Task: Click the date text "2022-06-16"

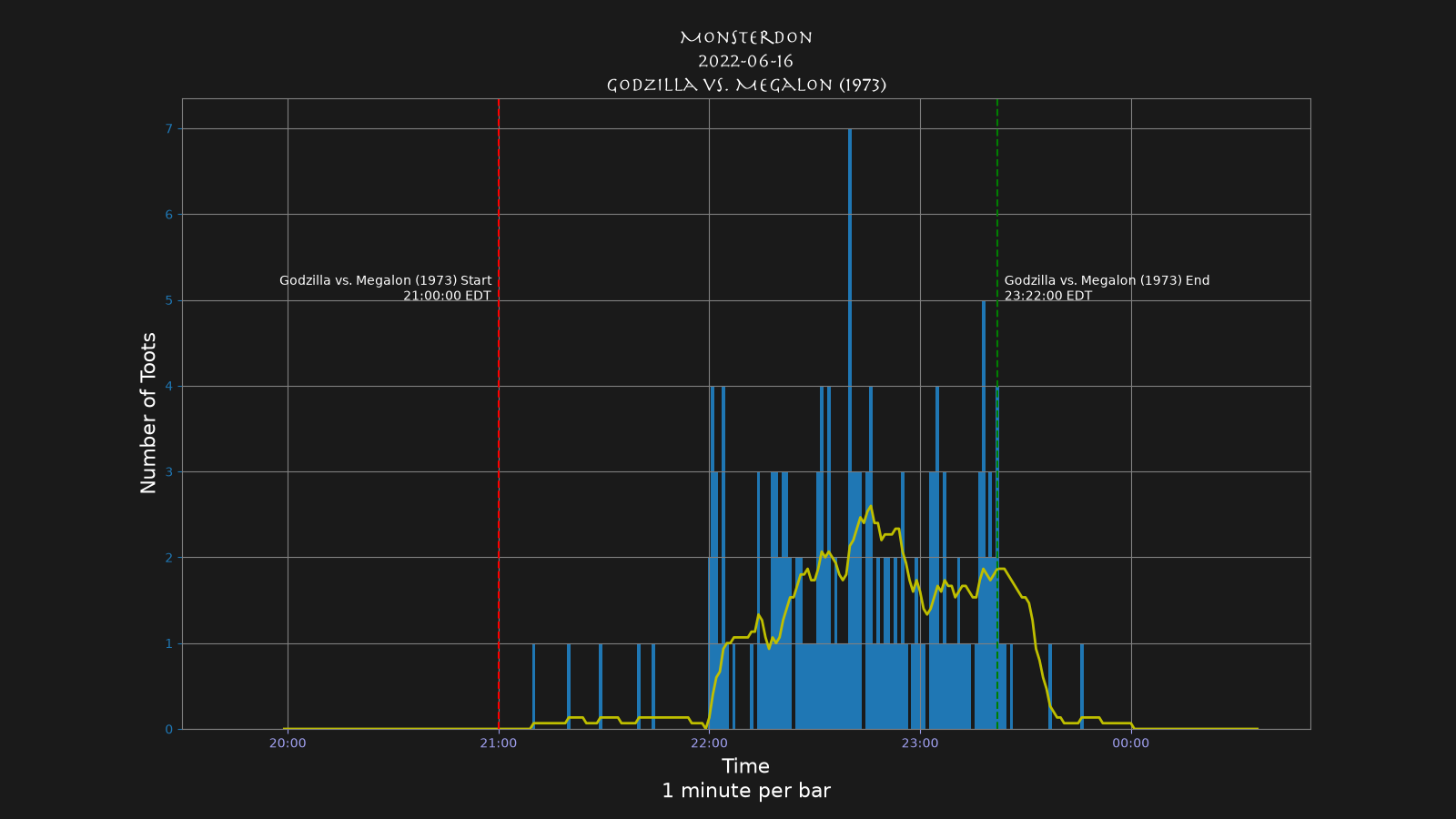Action: (x=746, y=62)
